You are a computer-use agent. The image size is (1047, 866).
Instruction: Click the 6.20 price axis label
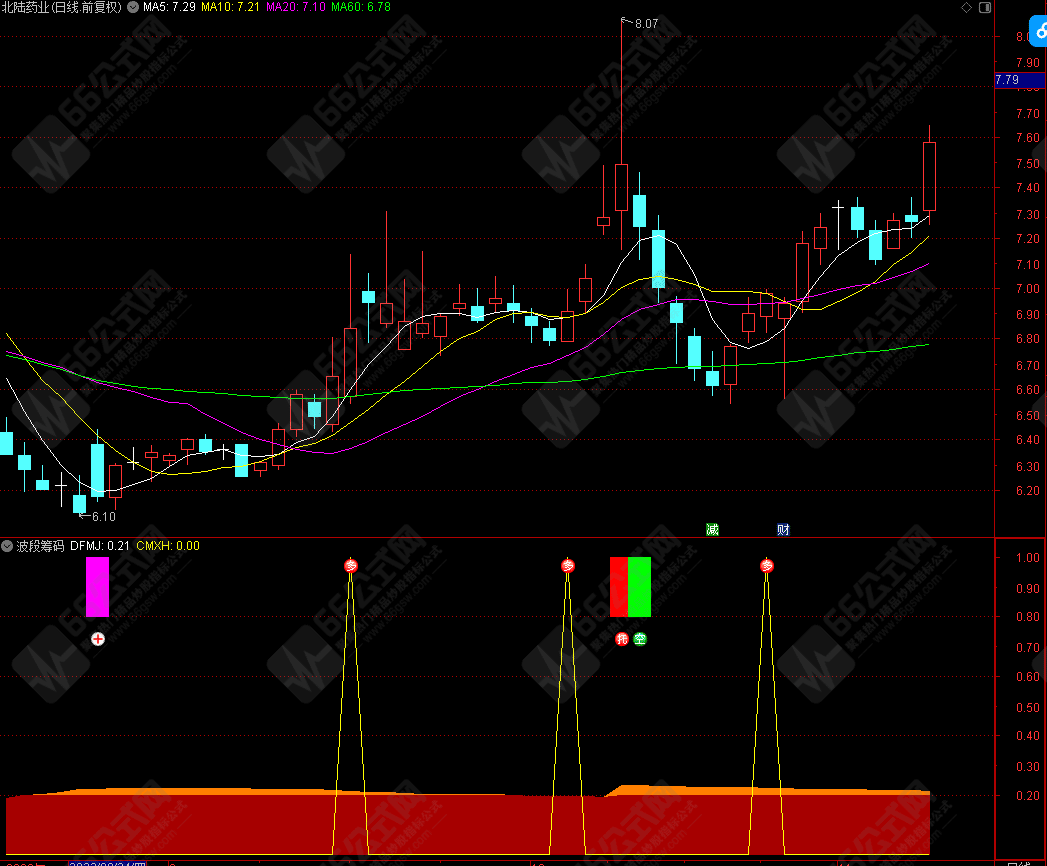point(1028,491)
